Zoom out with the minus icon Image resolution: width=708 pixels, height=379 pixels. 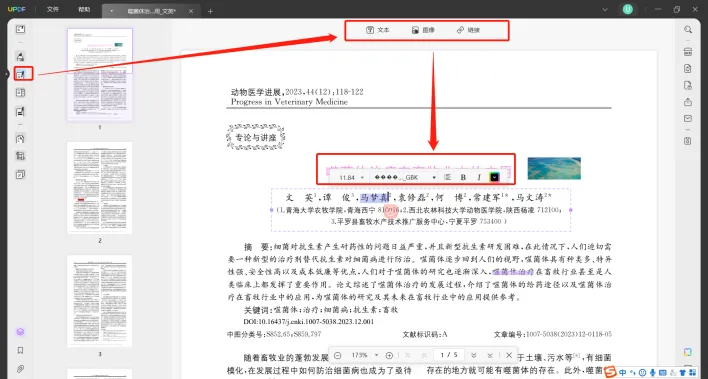pos(337,356)
